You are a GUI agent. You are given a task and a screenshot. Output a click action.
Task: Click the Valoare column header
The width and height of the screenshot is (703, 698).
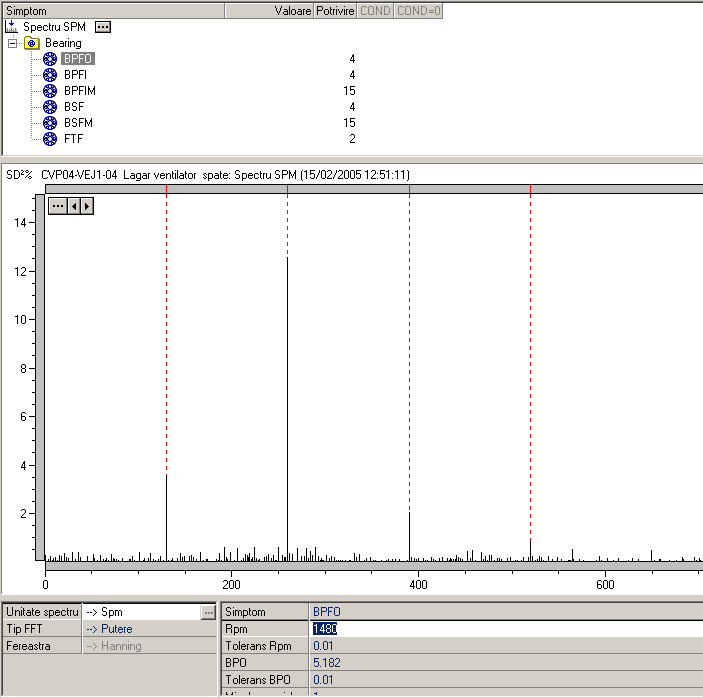(x=291, y=10)
